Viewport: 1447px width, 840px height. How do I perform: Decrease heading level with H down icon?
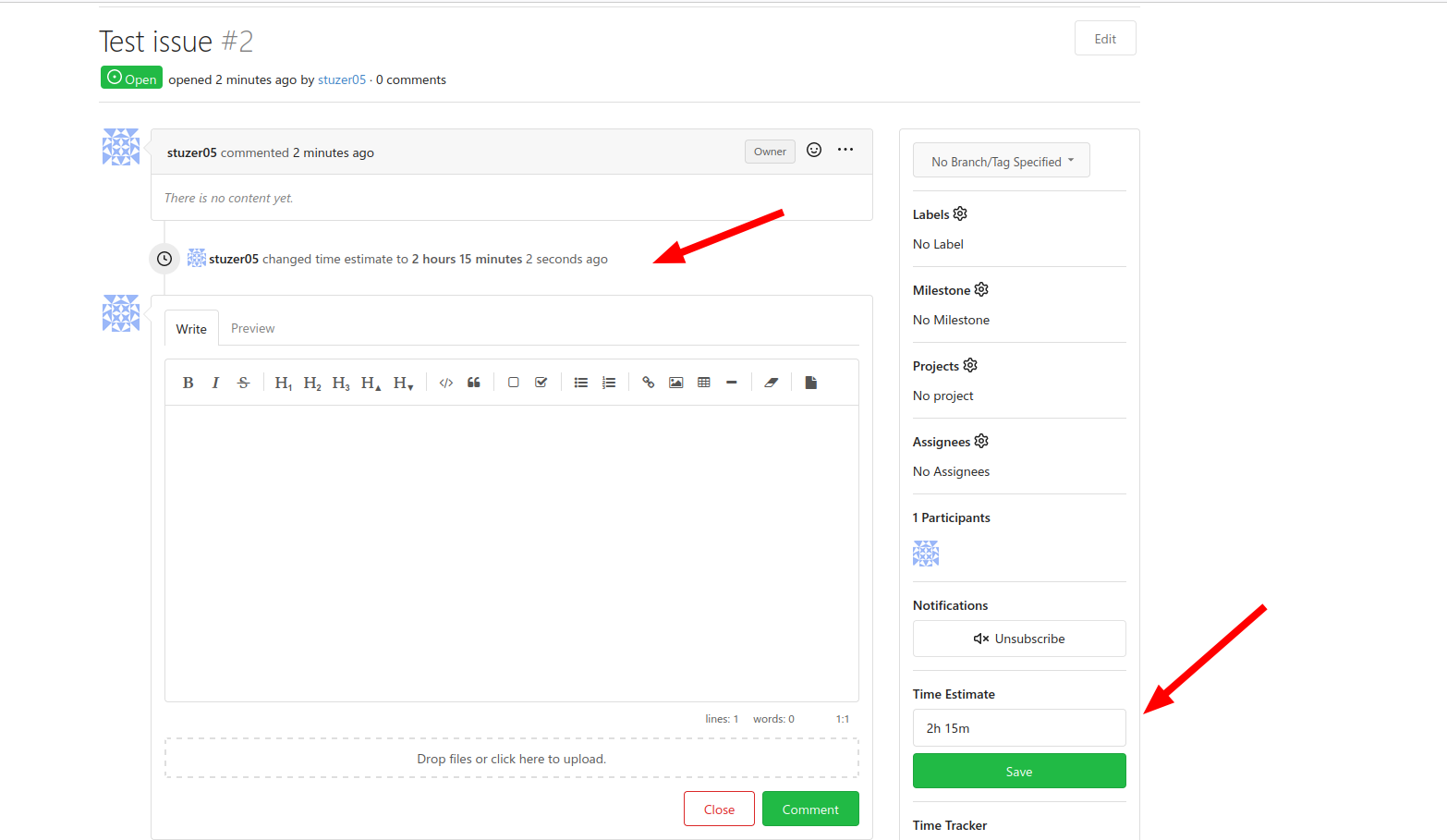point(403,383)
